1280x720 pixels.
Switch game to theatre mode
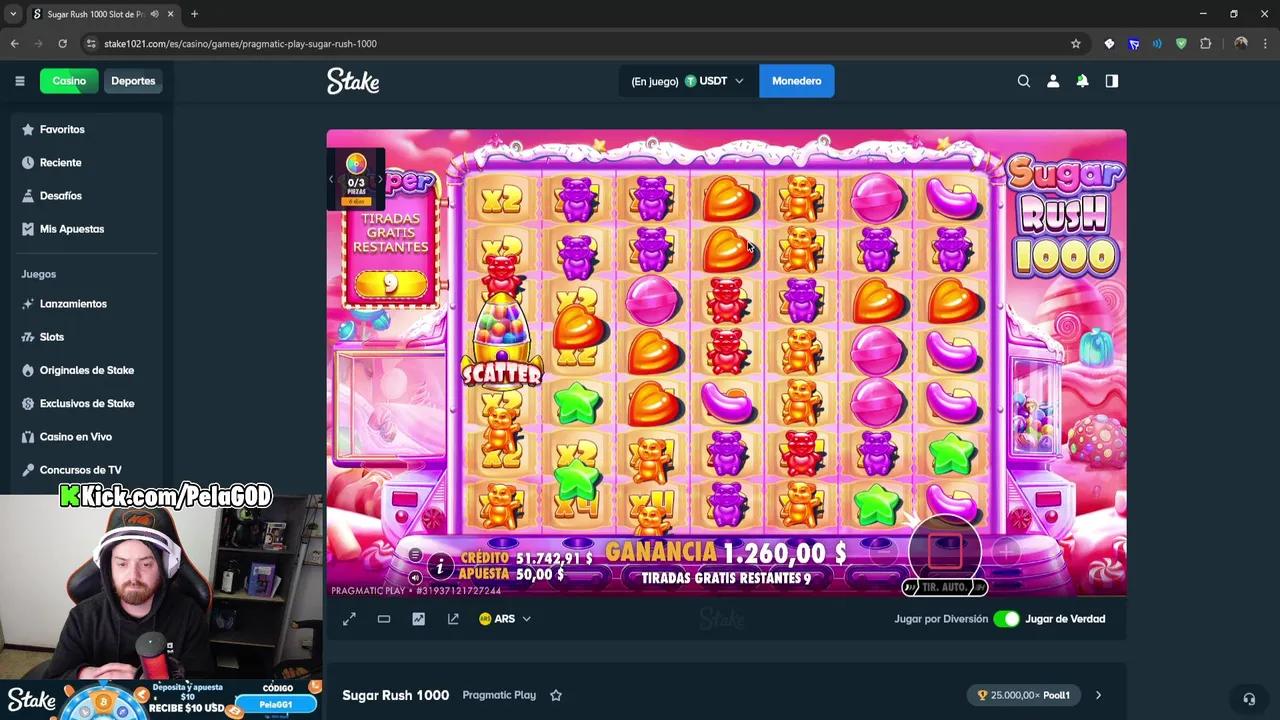click(384, 619)
